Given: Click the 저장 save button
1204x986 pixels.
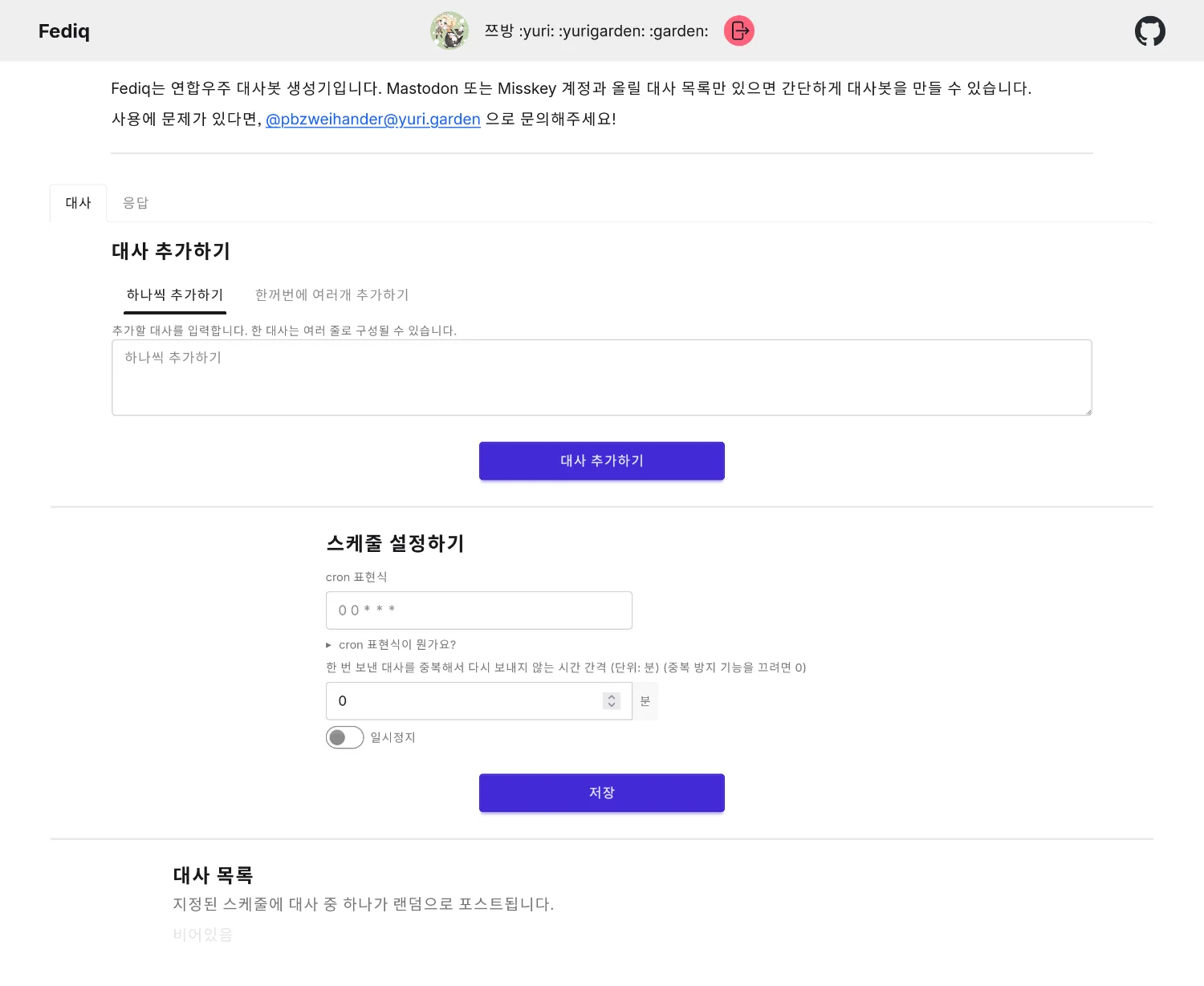Looking at the screenshot, I should 602,793.
